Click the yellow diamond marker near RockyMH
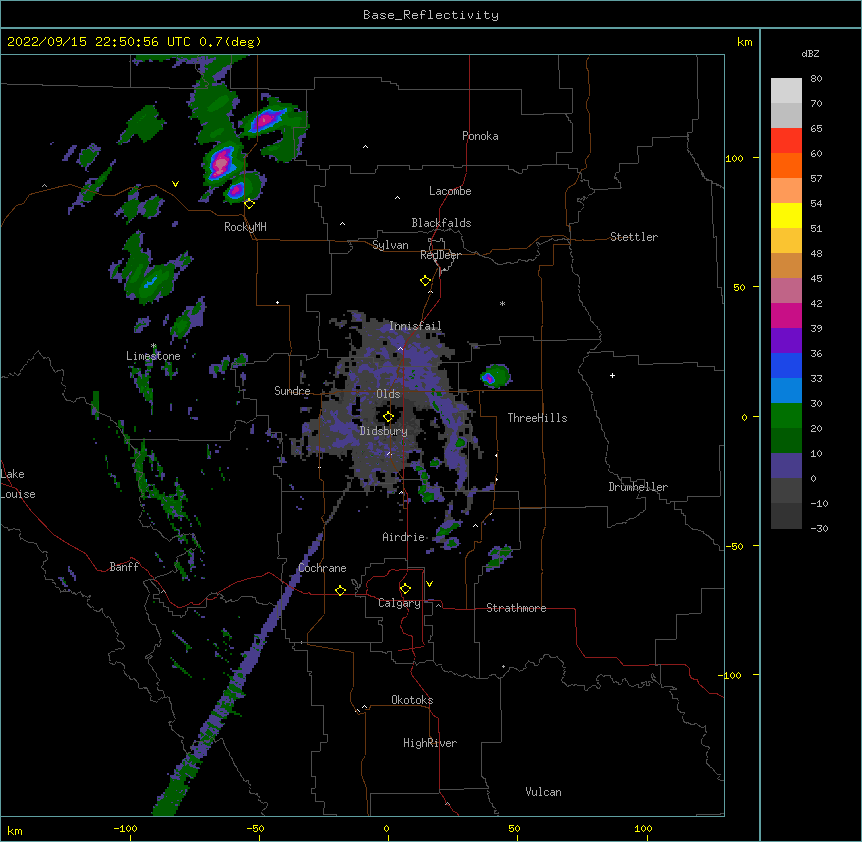 [249, 204]
